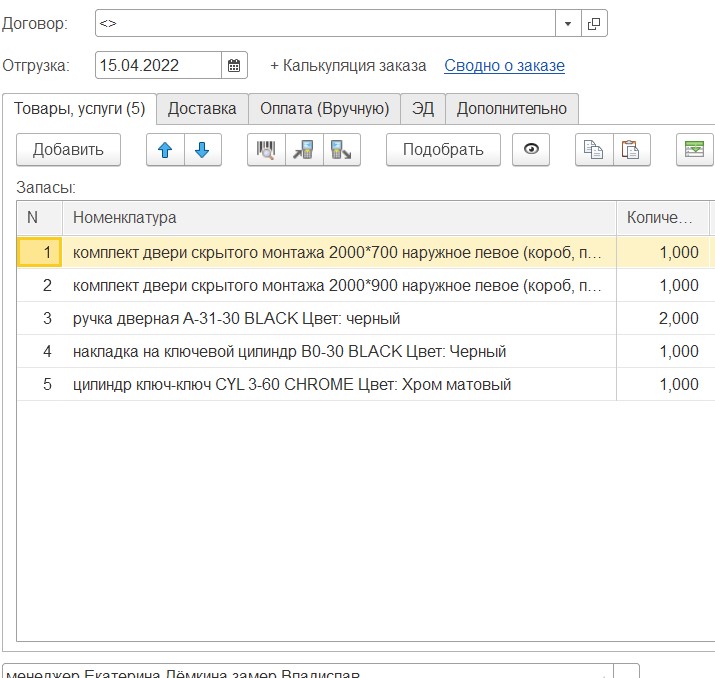Image resolution: width=715 pixels, height=678 pixels.
Task: Click the load from data terminal icon
Action: click(303, 150)
